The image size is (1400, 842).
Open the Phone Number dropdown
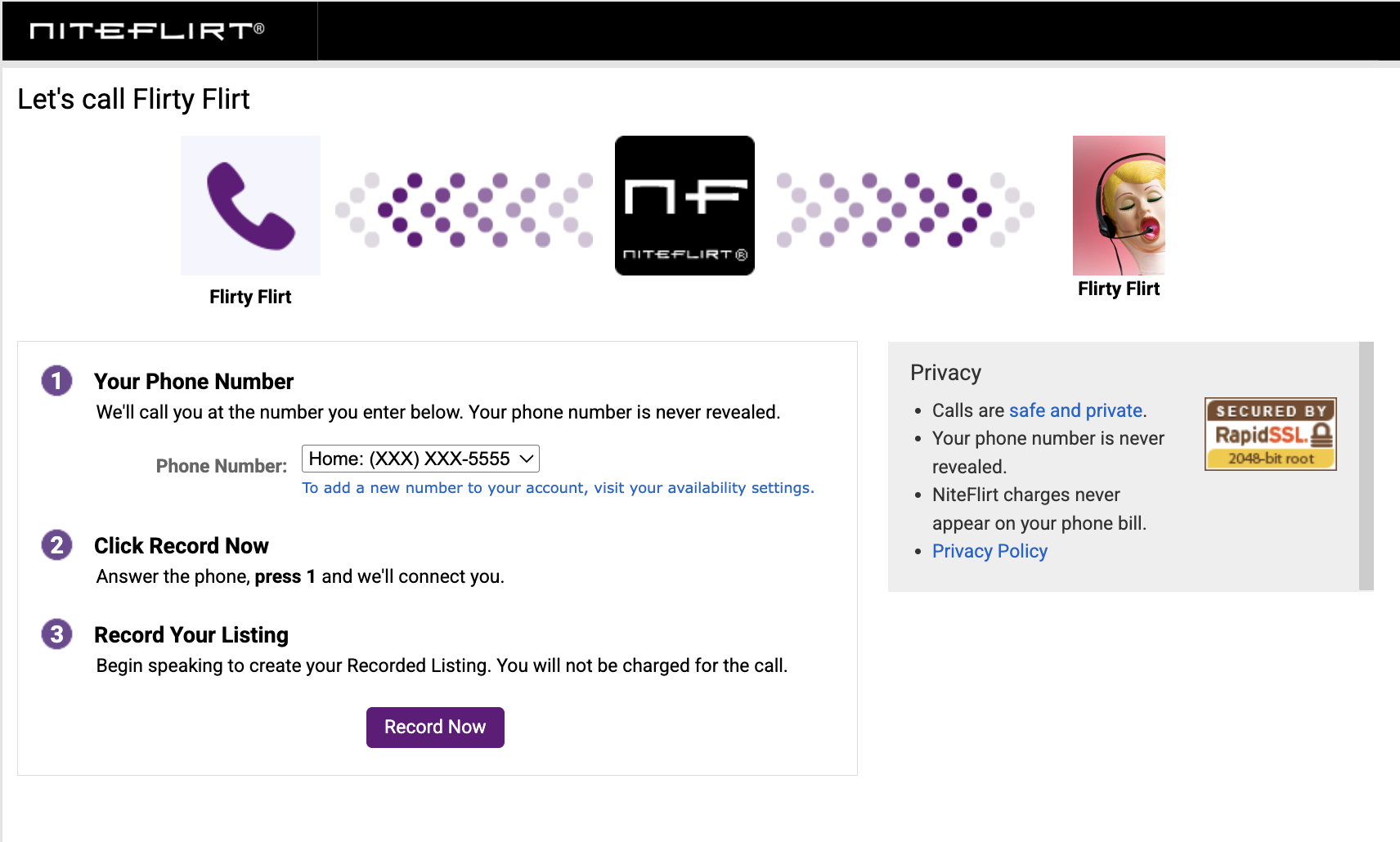420,459
